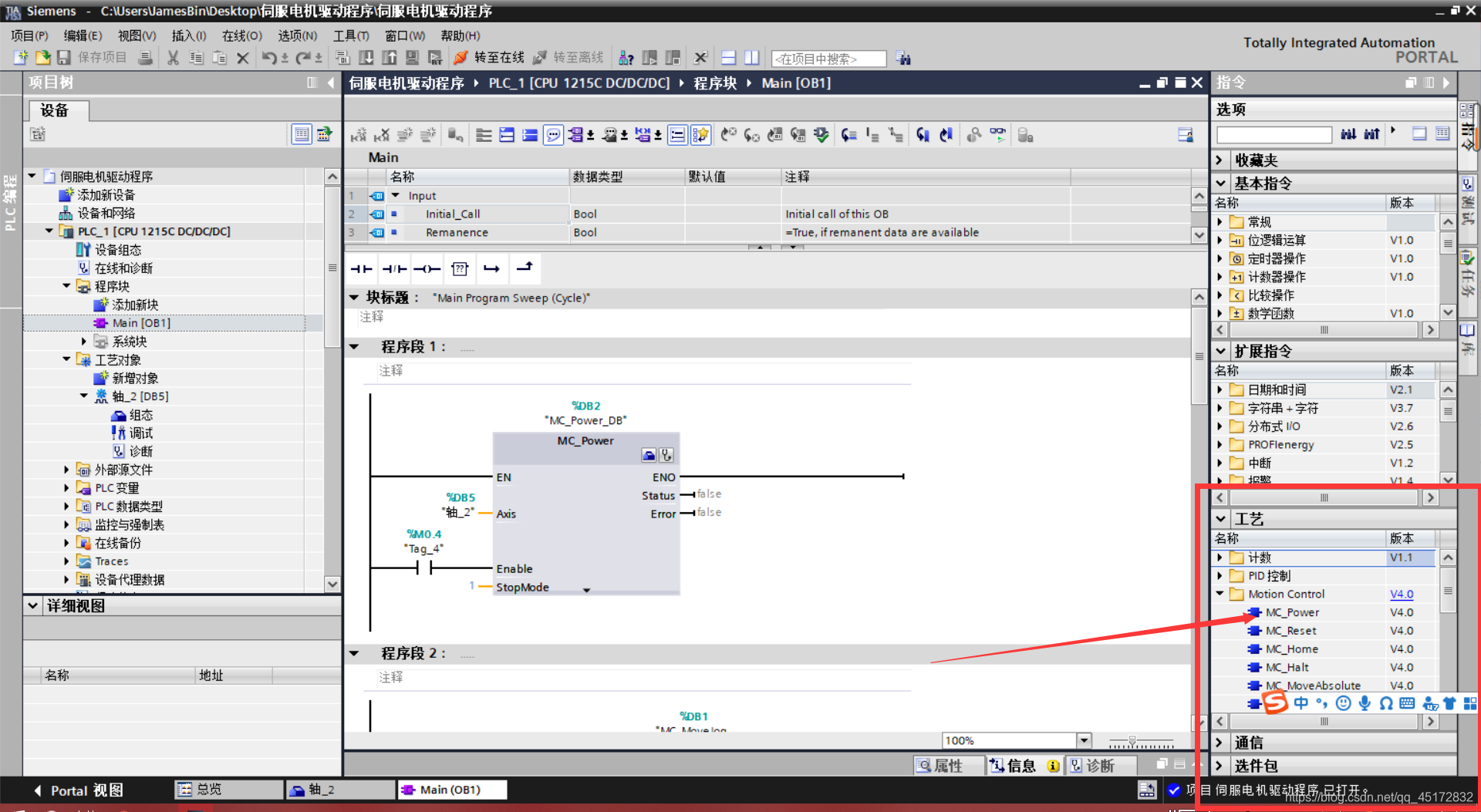Screen dimensions: 1481x812
Task: Collapse the project tree panel arrow
Action: point(332,83)
